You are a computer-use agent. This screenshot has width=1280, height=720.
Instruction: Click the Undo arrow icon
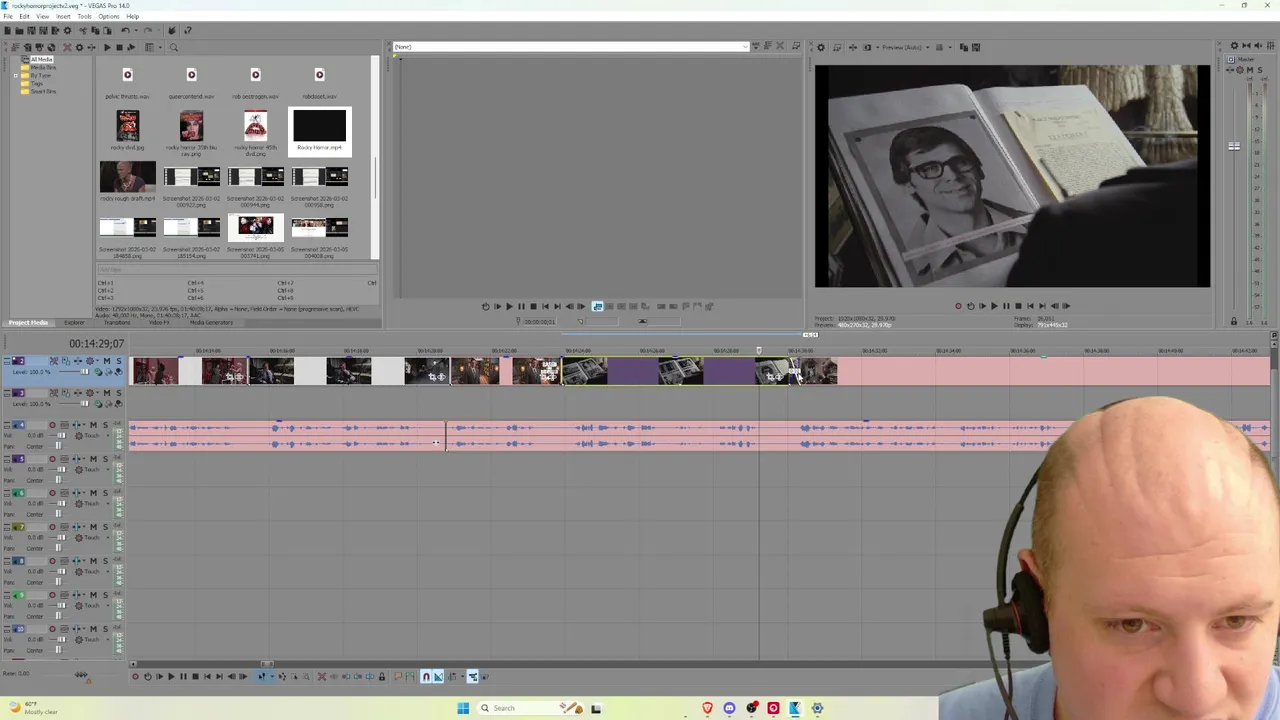pyautogui.click(x=126, y=30)
